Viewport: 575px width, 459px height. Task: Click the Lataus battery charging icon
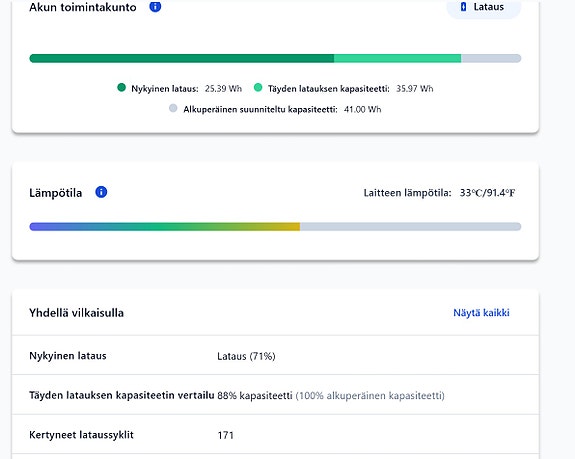click(x=463, y=7)
